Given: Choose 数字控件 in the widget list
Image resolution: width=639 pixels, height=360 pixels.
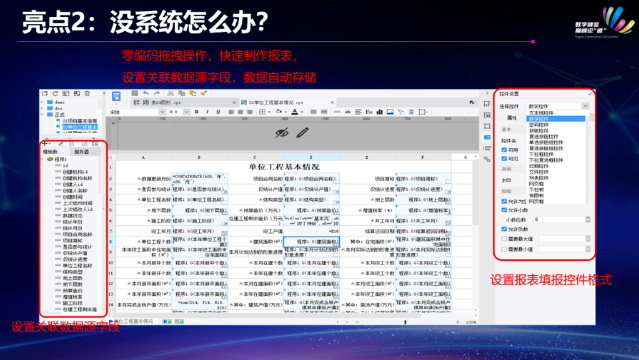Looking at the screenshot, I should click(555, 119).
